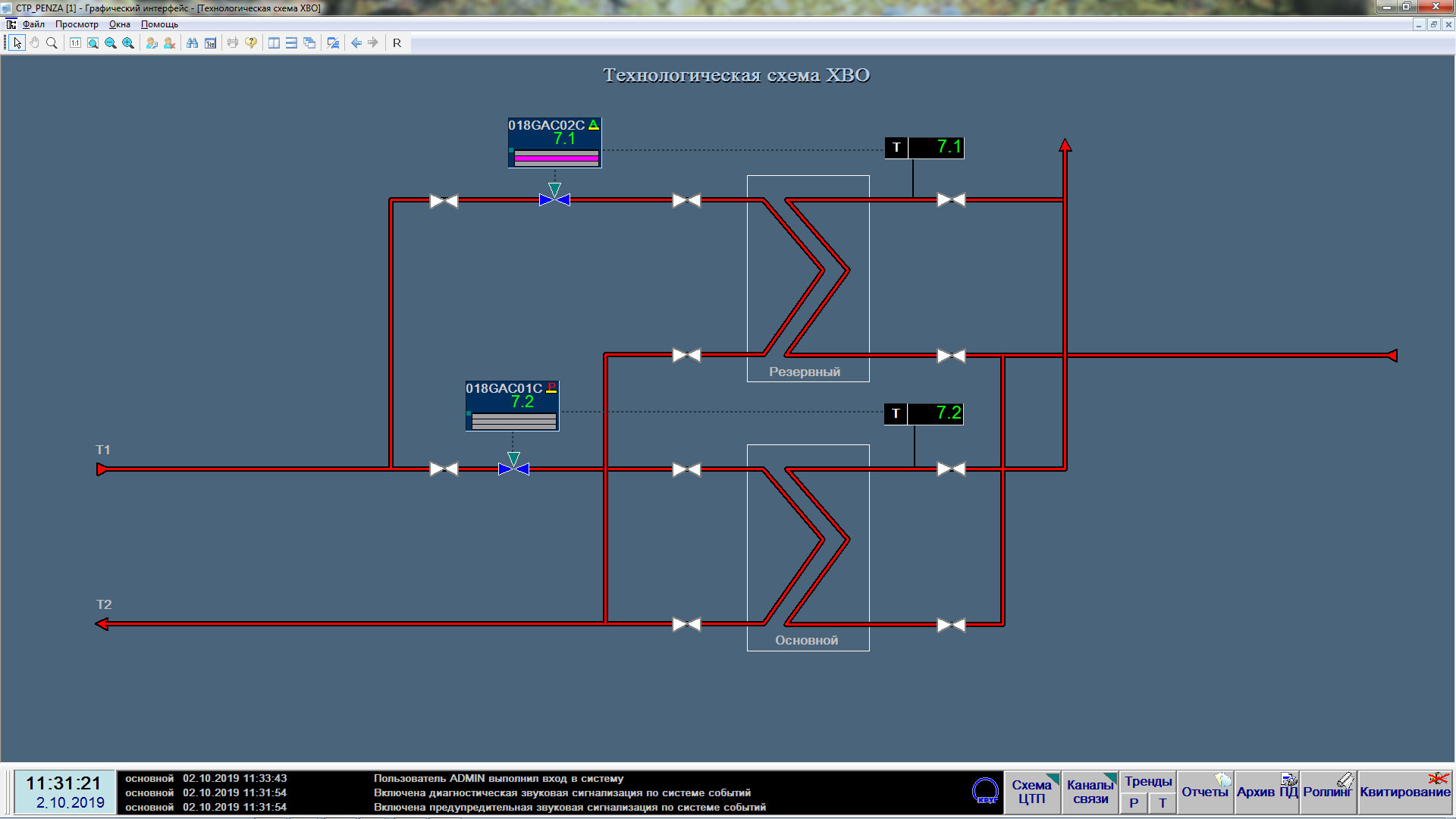
Task: Open the Отчеты reports button
Action: pyautogui.click(x=1205, y=792)
